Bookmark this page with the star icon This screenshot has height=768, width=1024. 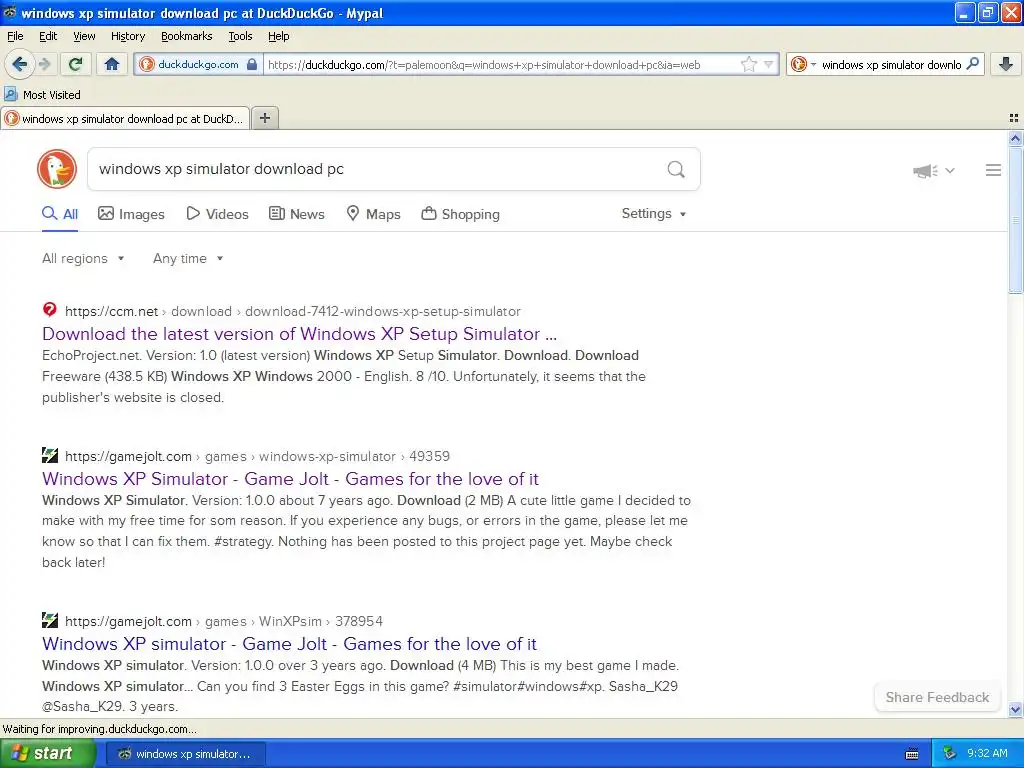click(748, 64)
